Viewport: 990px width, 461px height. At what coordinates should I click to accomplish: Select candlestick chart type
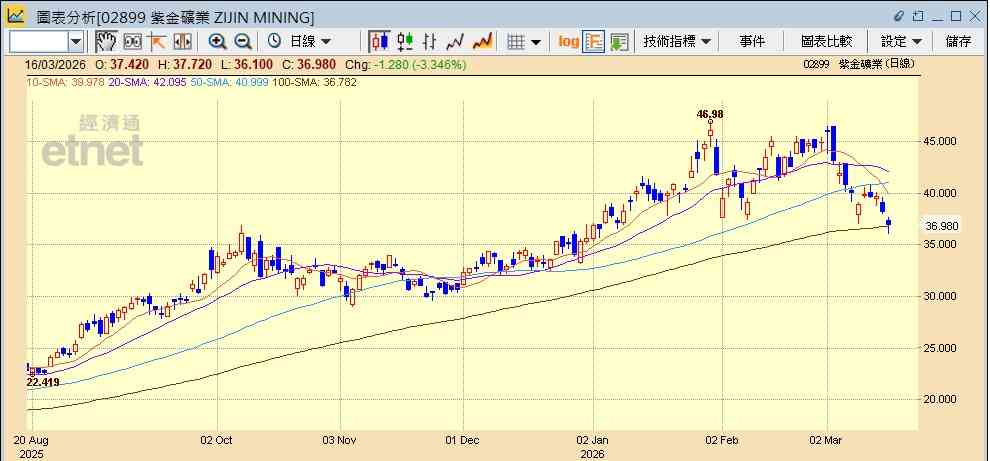[x=379, y=42]
